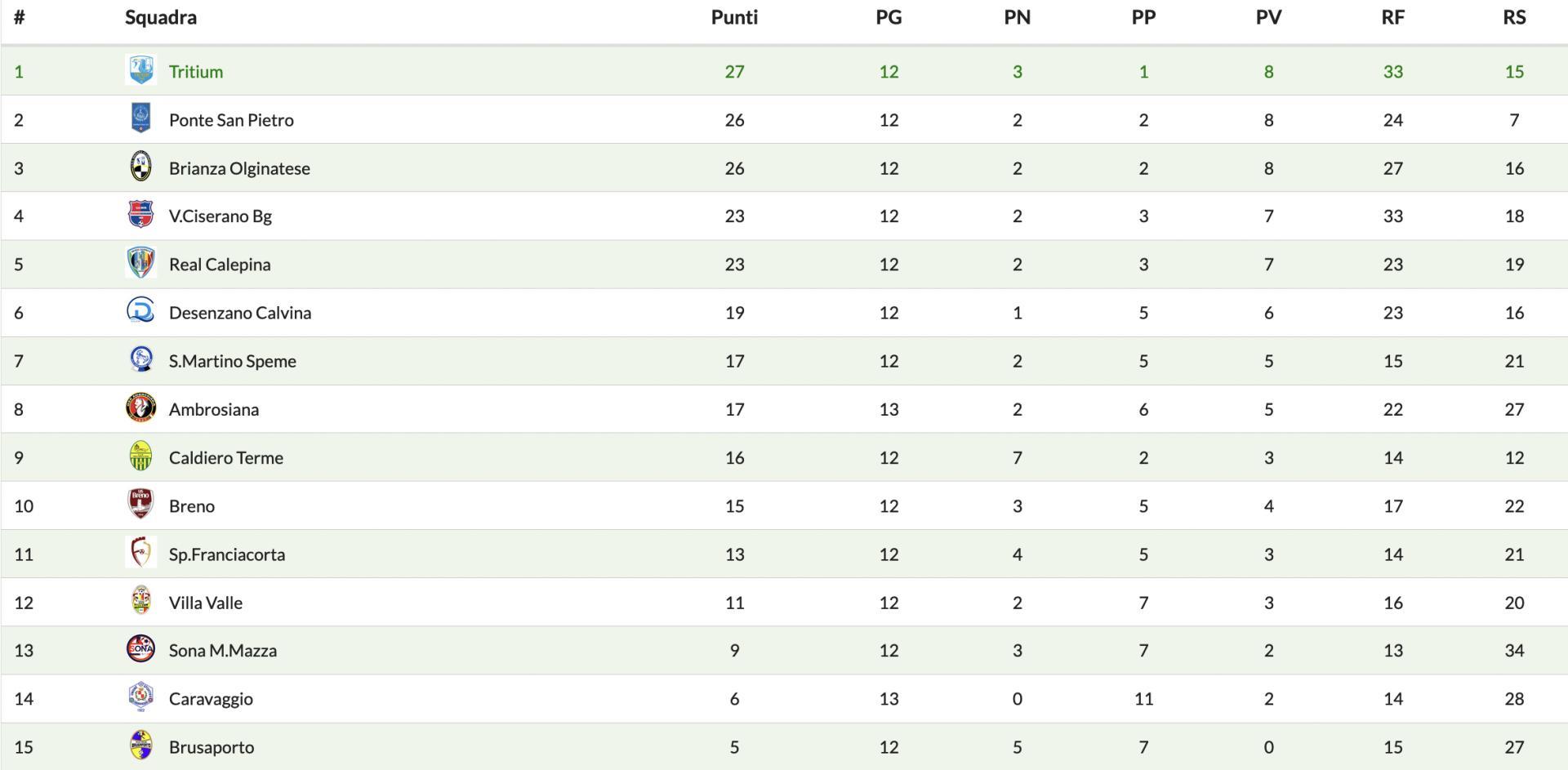Open the Desenzano Calvina team logo
Image resolution: width=1568 pixels, height=770 pixels.
click(x=140, y=311)
